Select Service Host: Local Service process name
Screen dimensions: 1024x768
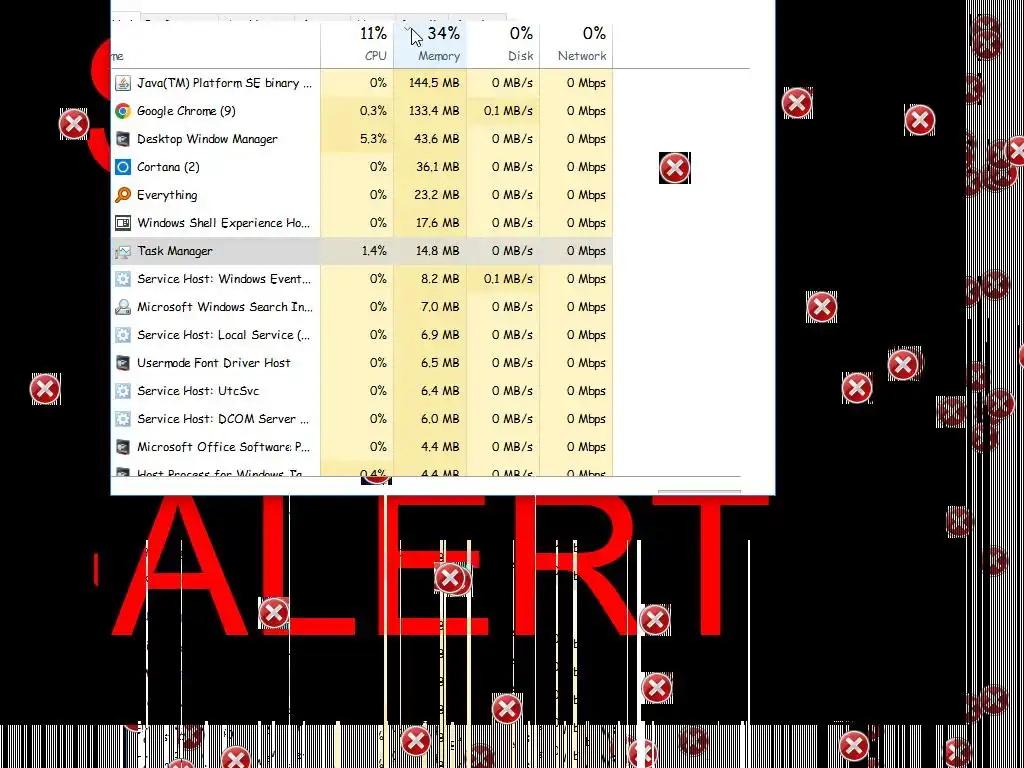[x=223, y=335]
